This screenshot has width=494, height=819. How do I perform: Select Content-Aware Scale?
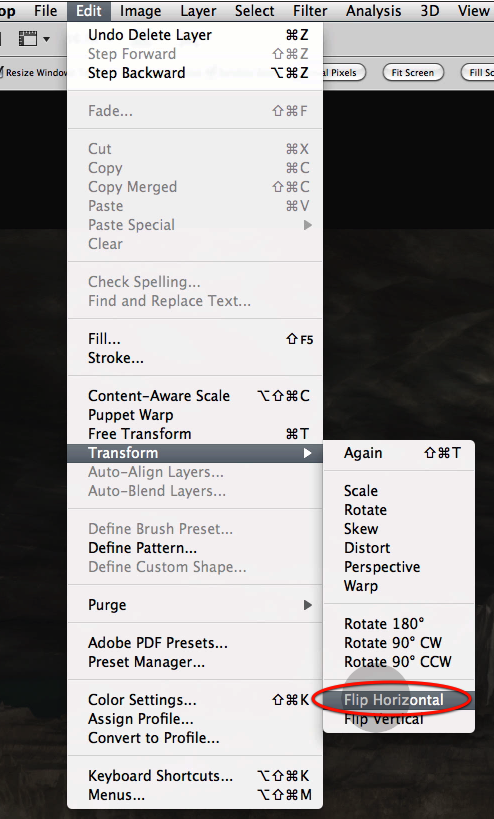pos(195,396)
